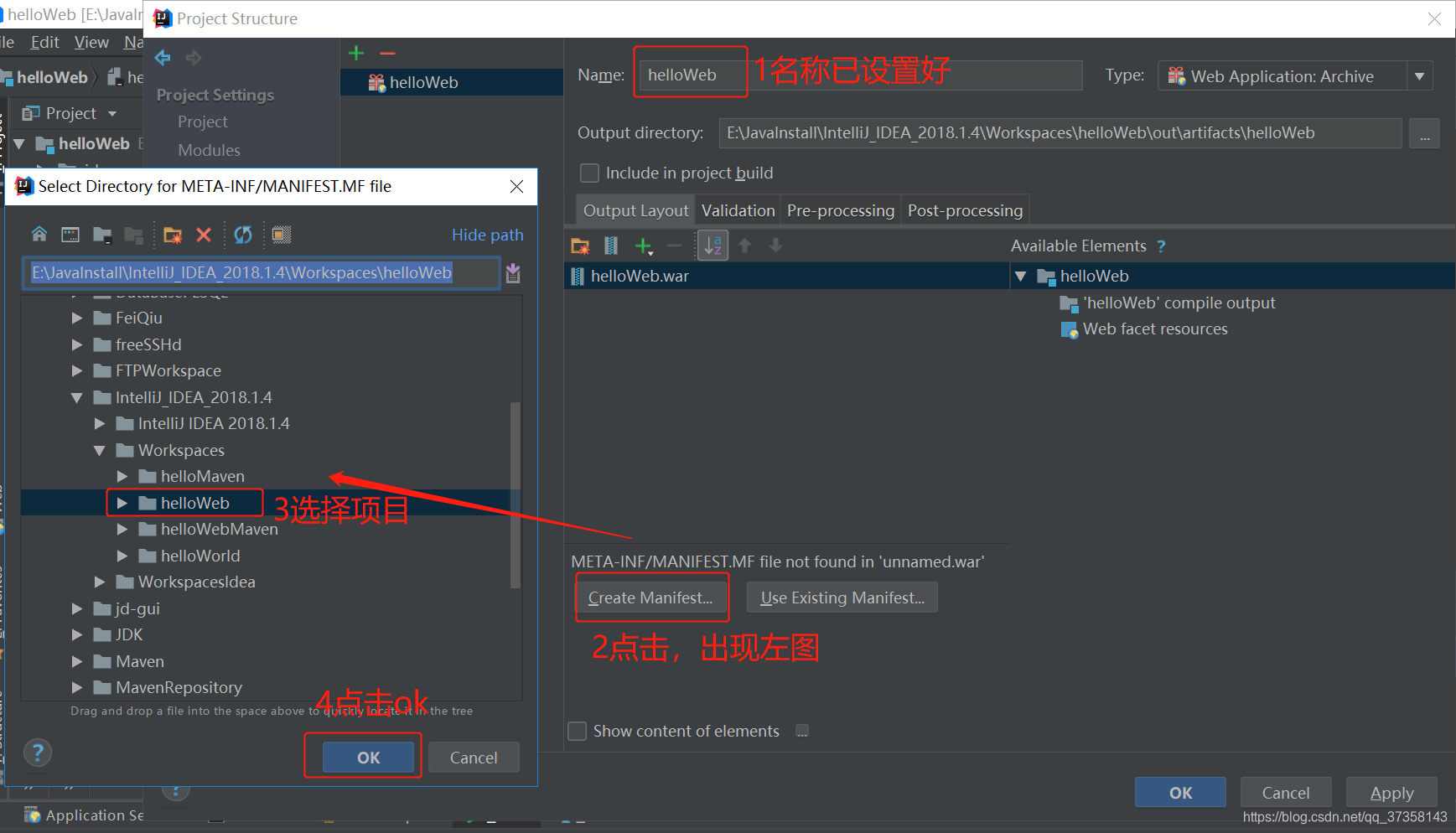Expand FTPWorkspace folder node
Viewport: 1456px width, 833px height.
(x=77, y=371)
